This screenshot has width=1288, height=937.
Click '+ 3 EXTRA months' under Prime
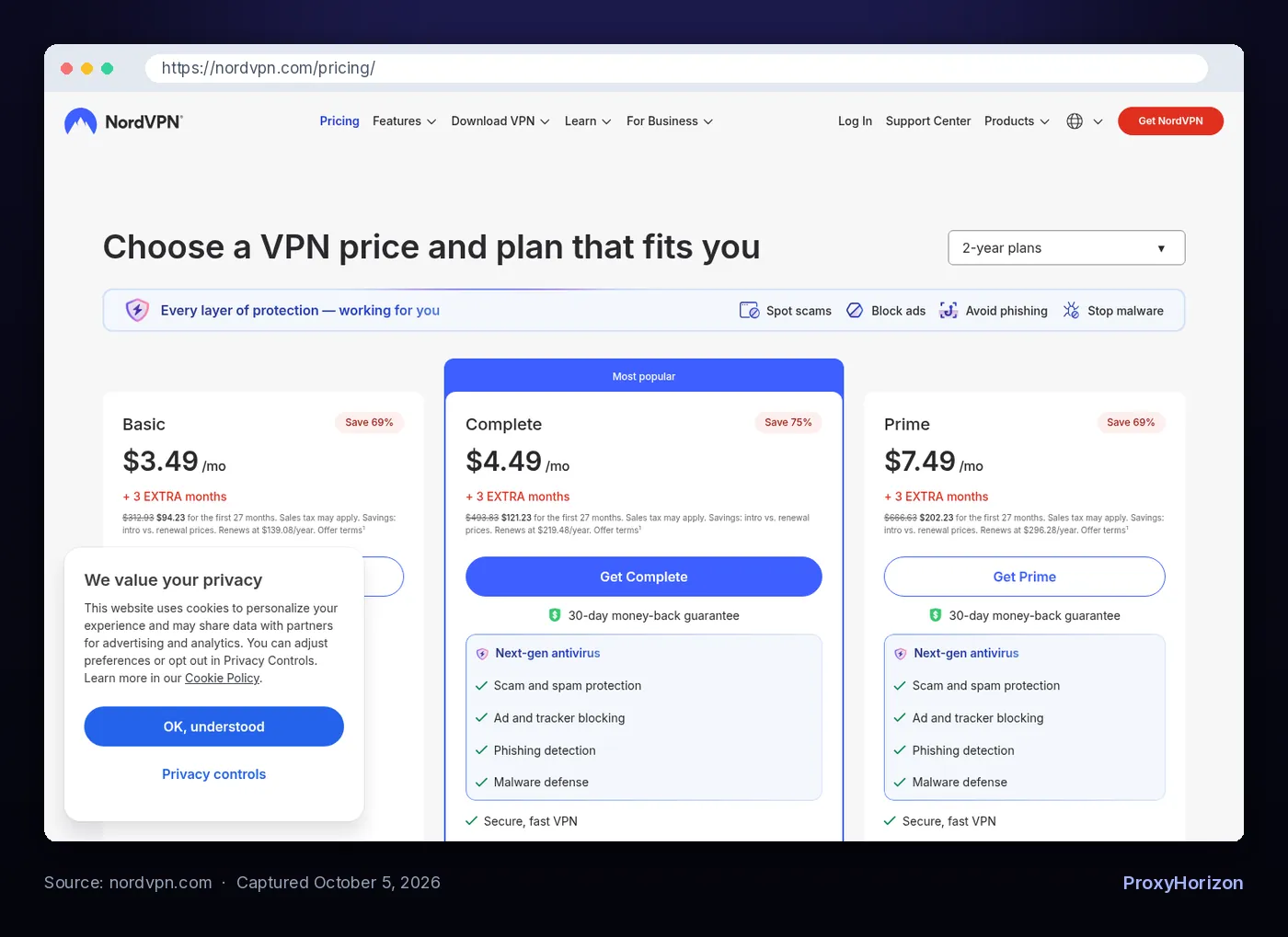[x=937, y=497]
